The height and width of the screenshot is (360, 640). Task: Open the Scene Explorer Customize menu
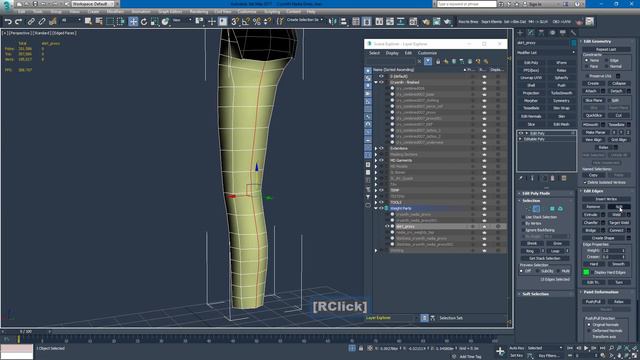pos(427,53)
